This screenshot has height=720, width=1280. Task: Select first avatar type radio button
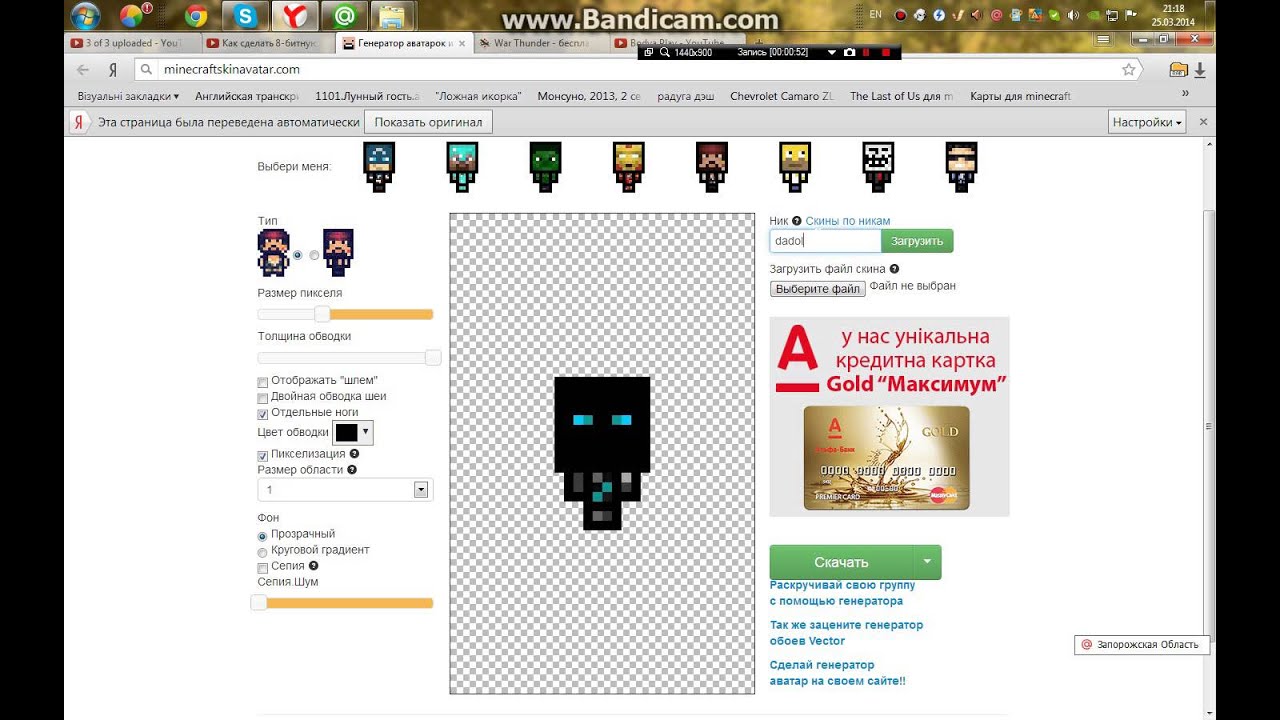297,255
